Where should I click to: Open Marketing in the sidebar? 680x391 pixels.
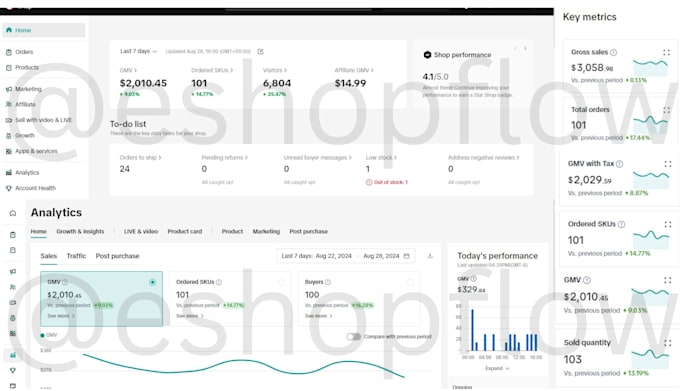24,89
